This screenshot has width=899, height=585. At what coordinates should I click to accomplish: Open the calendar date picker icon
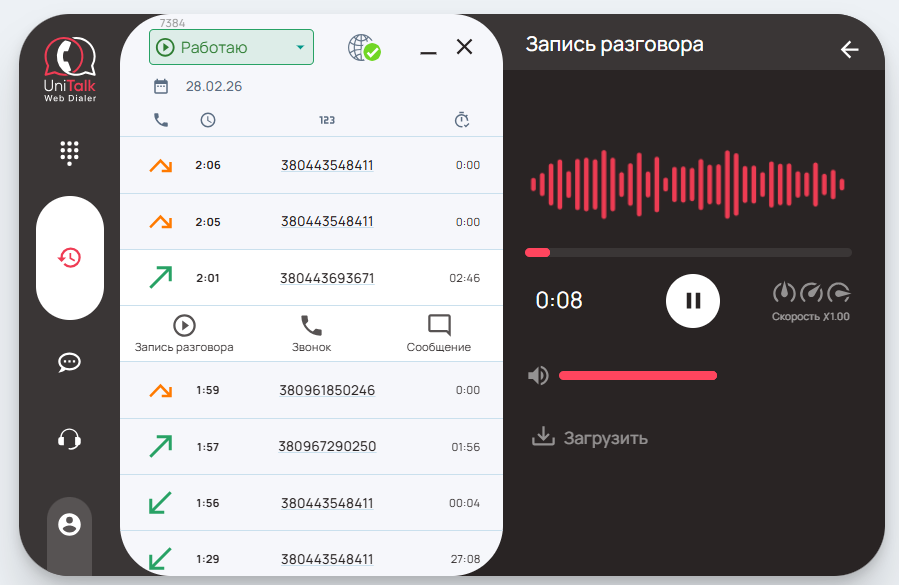click(x=161, y=86)
